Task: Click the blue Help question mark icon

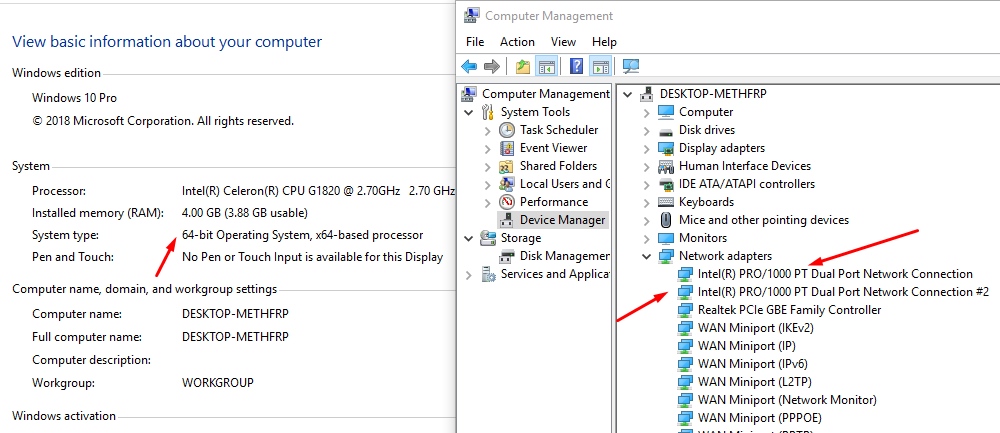Action: tap(577, 67)
